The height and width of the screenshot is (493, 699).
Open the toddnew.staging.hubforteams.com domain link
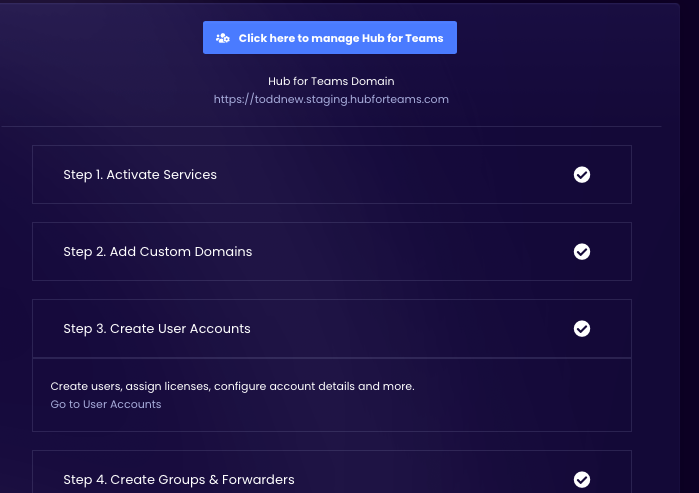point(331,99)
